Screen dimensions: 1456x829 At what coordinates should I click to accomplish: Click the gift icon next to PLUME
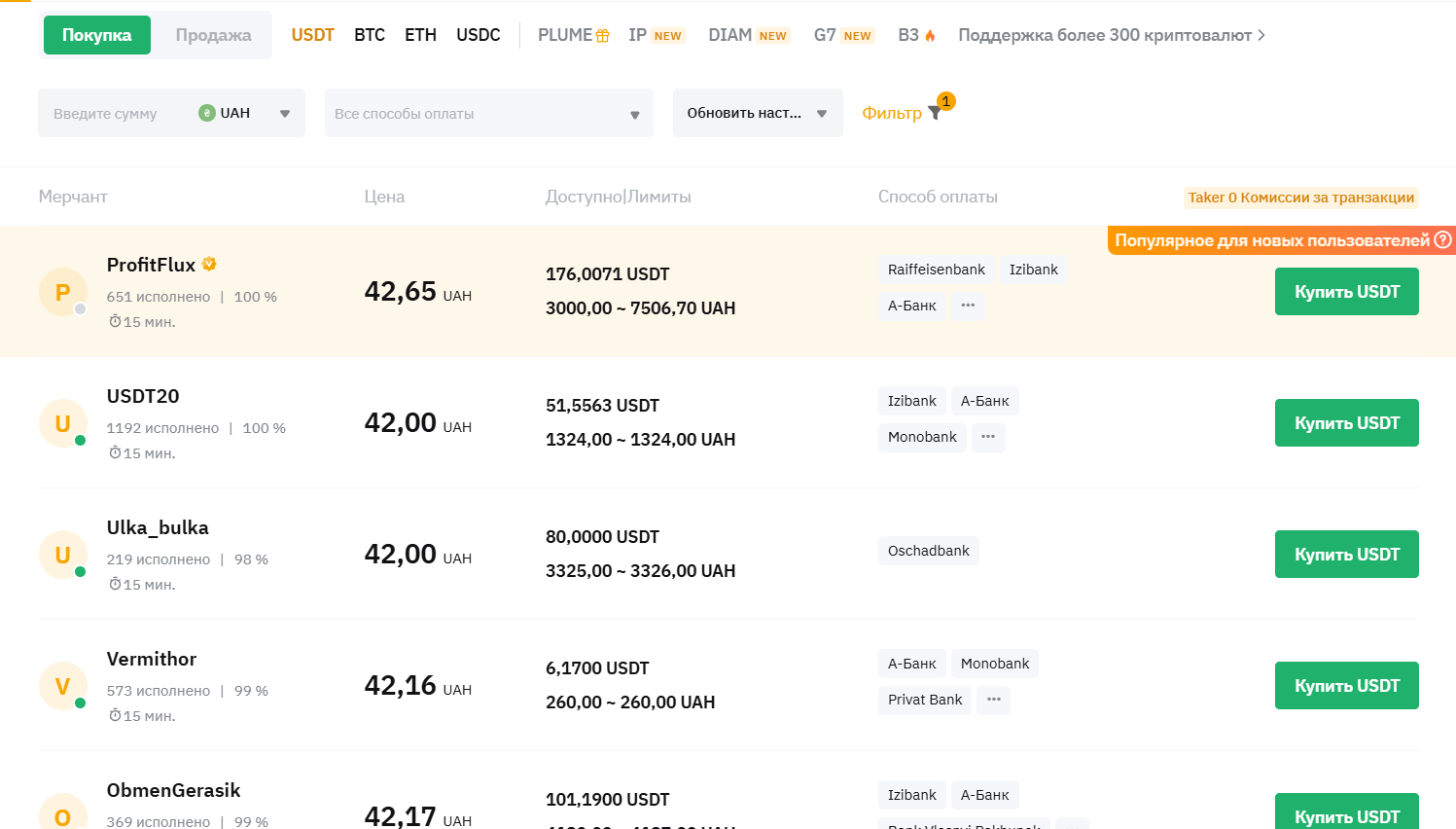pos(603,36)
